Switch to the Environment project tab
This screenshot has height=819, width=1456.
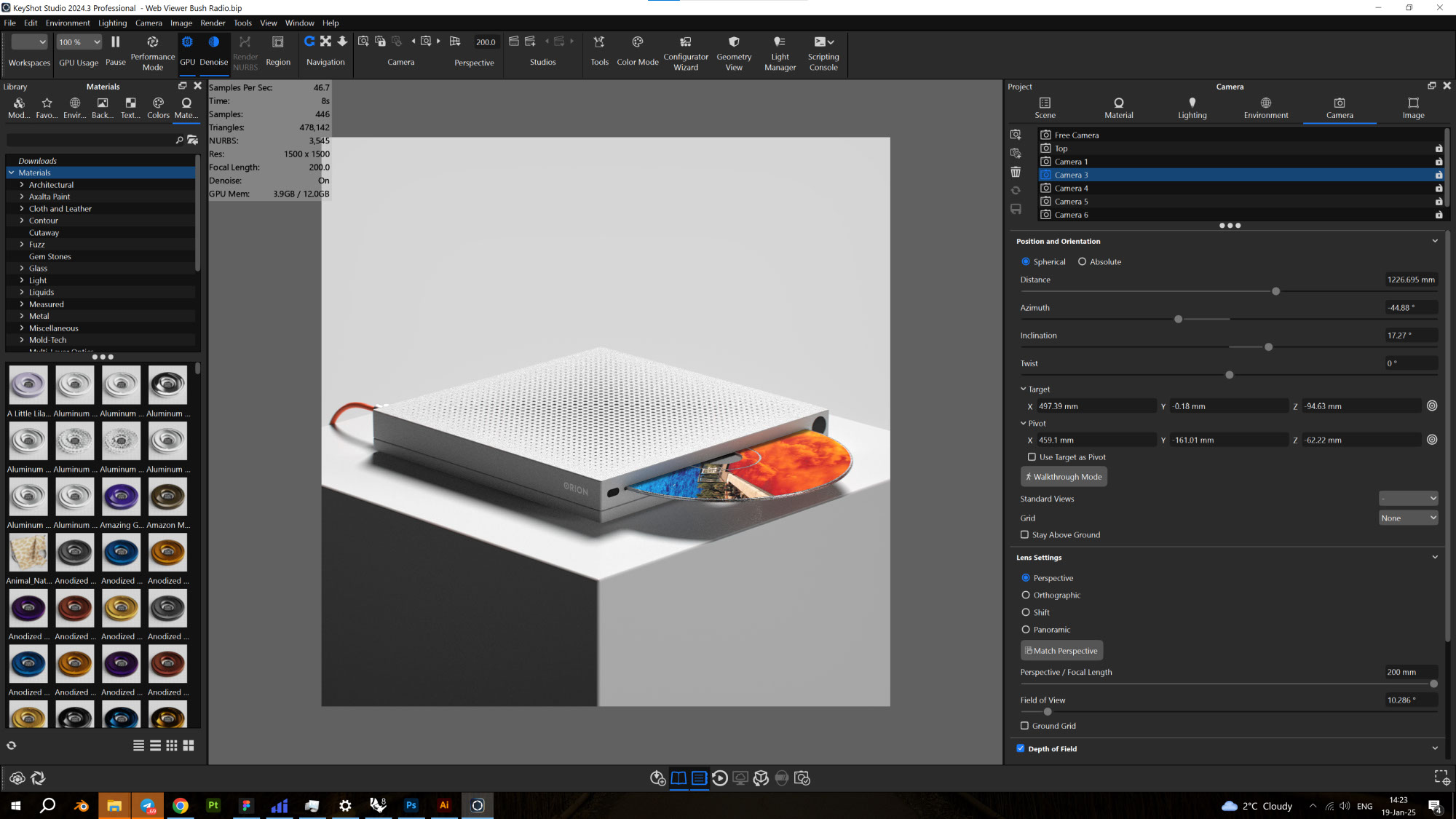tap(1265, 107)
